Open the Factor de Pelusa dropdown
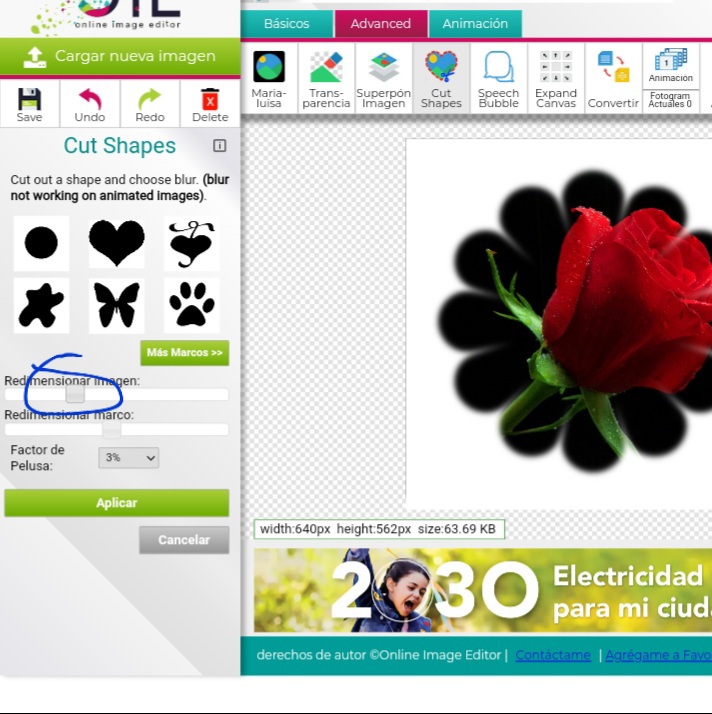 click(129, 458)
